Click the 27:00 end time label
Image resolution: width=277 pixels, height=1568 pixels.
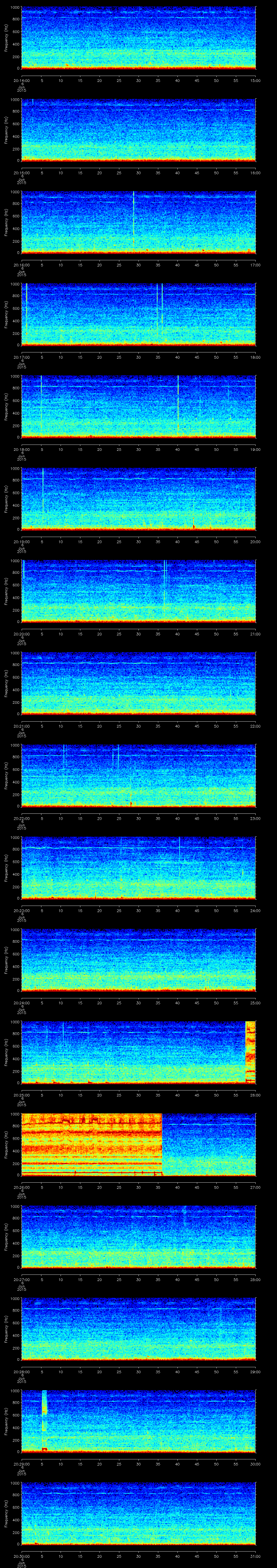pyautogui.click(x=255, y=1187)
